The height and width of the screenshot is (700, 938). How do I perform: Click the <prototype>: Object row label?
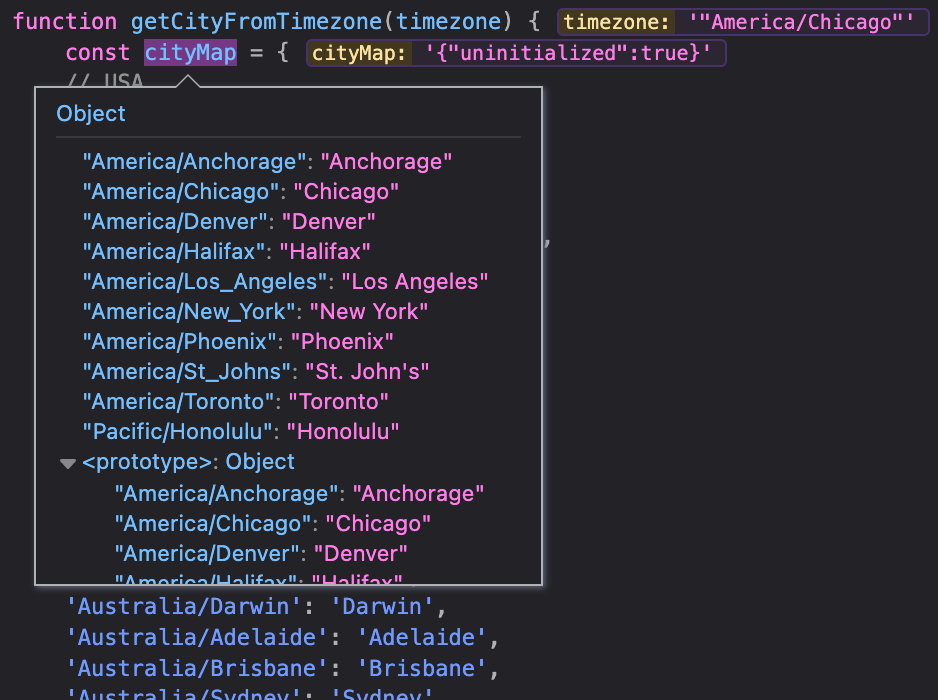tap(188, 462)
